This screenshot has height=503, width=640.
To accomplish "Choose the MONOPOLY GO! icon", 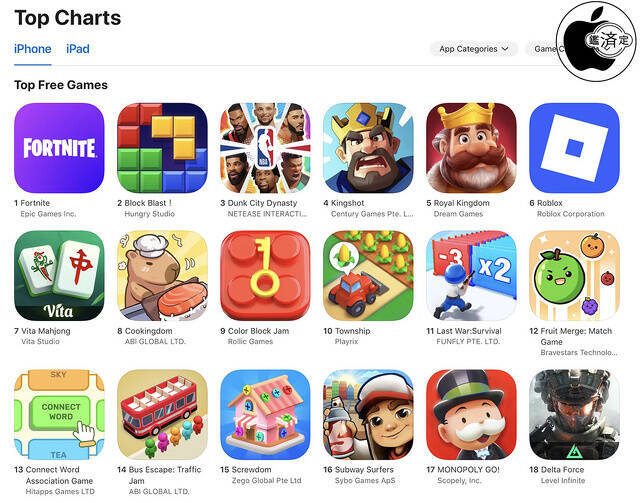I will [x=471, y=414].
